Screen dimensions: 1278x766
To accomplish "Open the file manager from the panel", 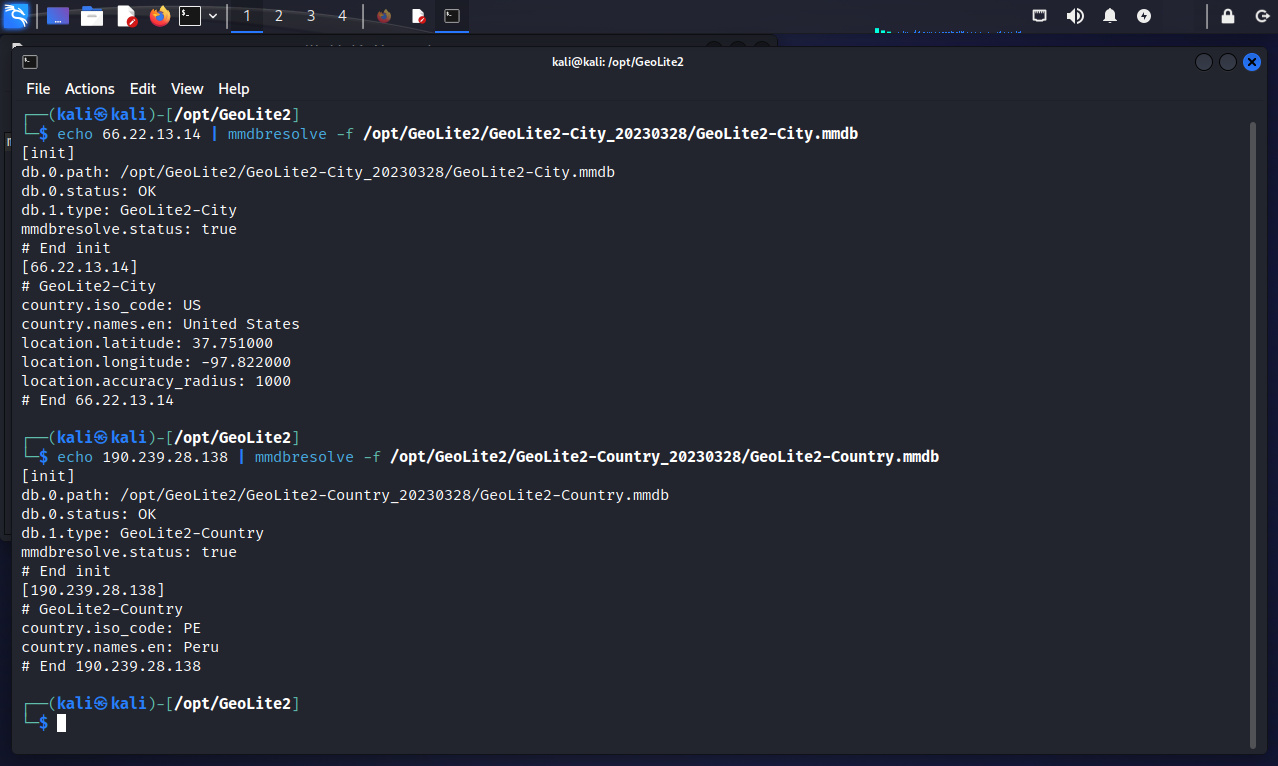I will click(92, 16).
